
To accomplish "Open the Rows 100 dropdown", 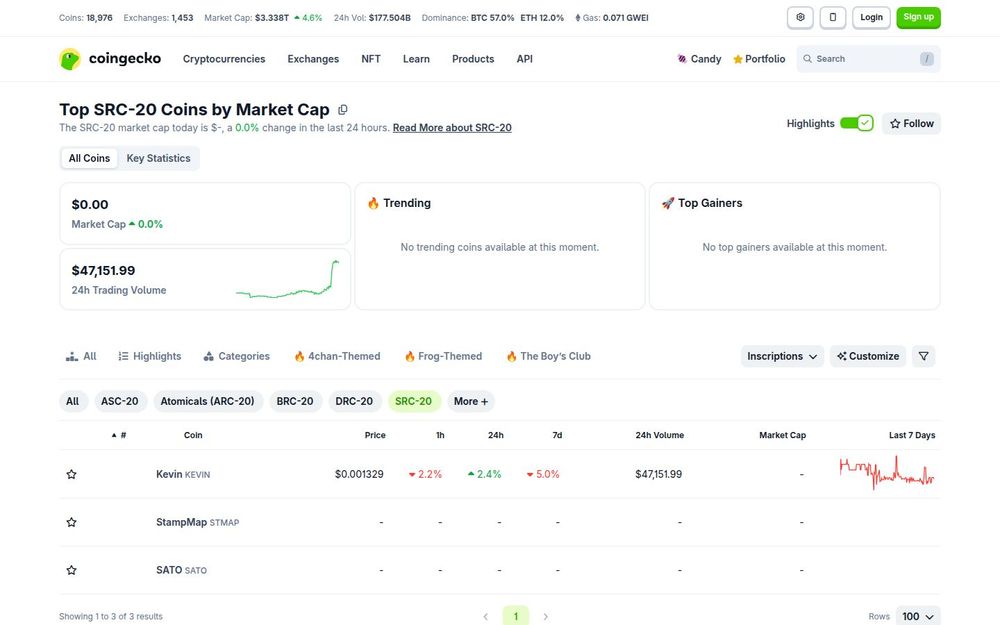I will tap(918, 616).
